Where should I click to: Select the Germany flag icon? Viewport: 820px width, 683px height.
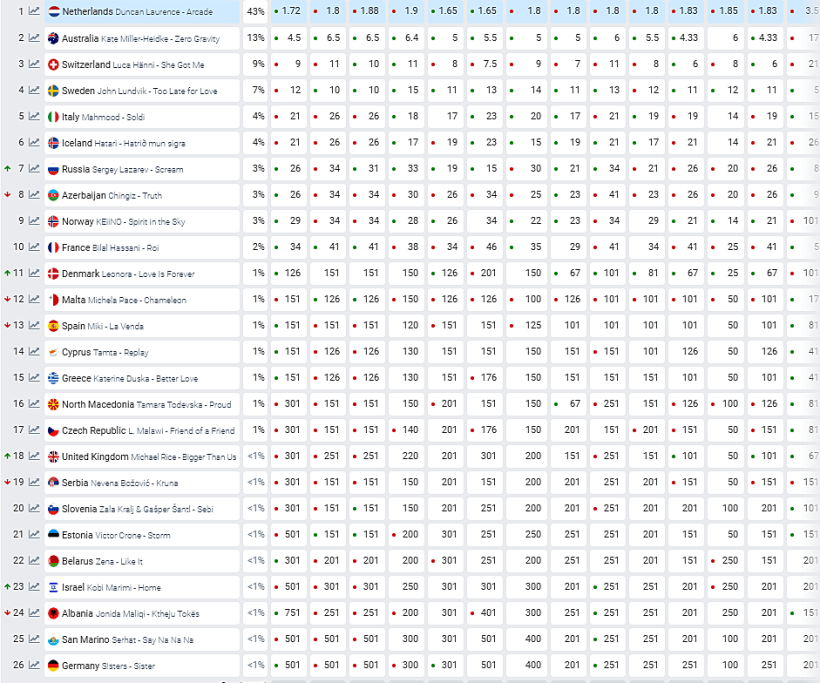click(x=53, y=665)
